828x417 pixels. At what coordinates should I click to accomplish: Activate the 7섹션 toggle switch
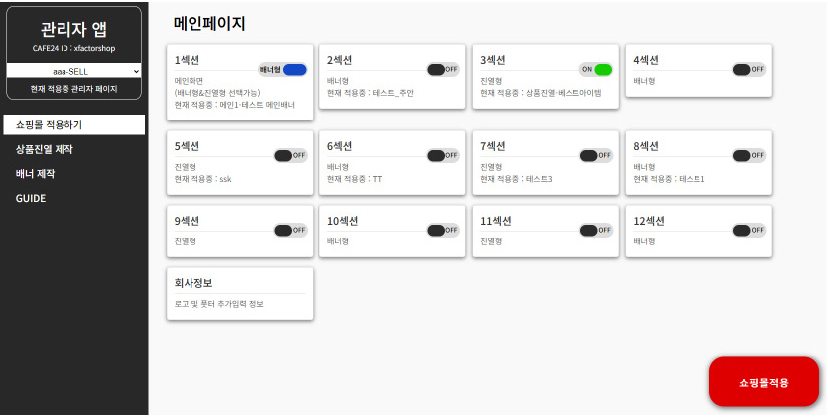click(x=596, y=155)
